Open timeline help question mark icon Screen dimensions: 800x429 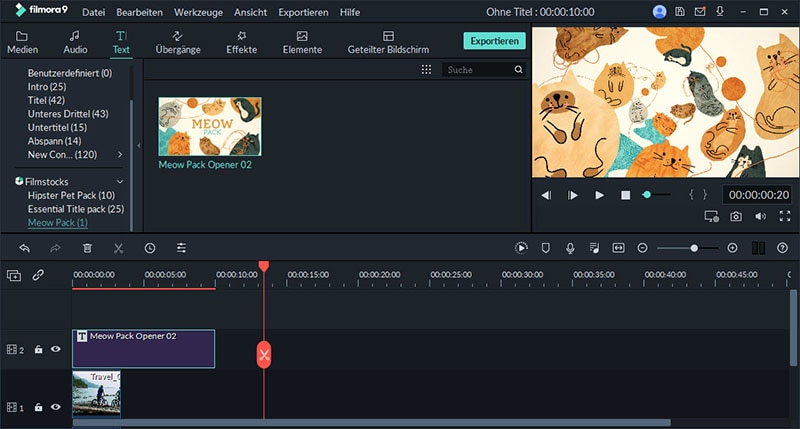click(782, 248)
